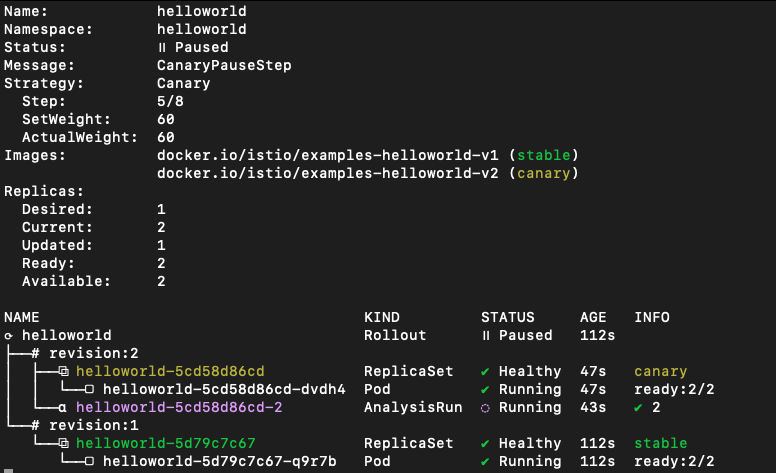Click the purple running spinner for AnalysisRun
Screen dimensions: 776x473
click(x=485, y=408)
